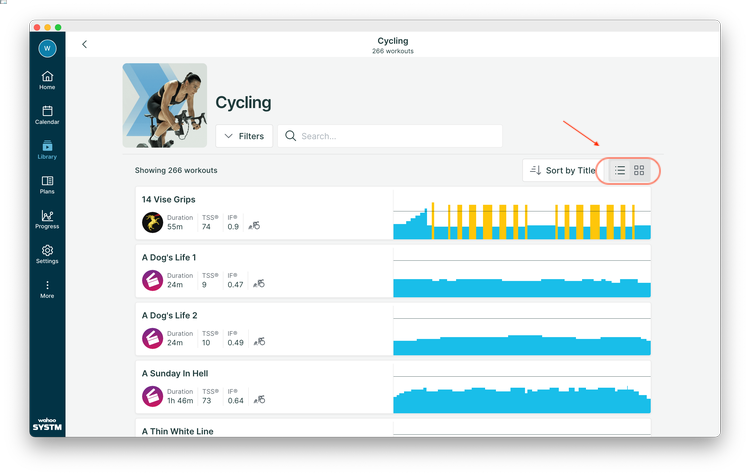Image resolution: width=750 pixels, height=476 pixels.
Task: Click the 55m duration value
Action: click(x=175, y=227)
